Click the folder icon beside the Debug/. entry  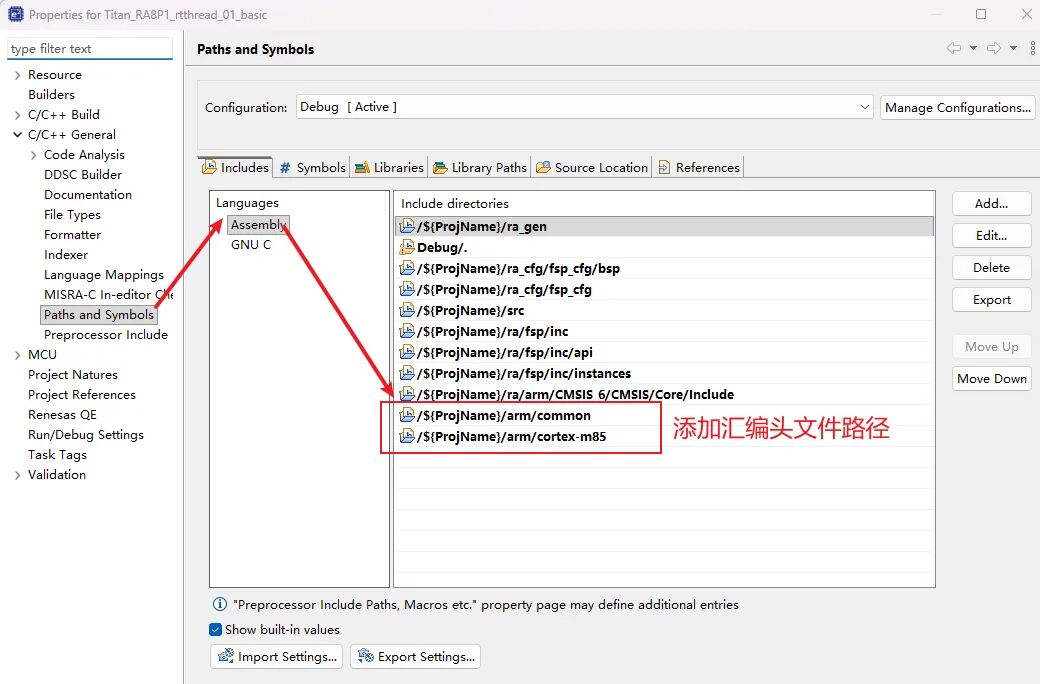click(406, 247)
